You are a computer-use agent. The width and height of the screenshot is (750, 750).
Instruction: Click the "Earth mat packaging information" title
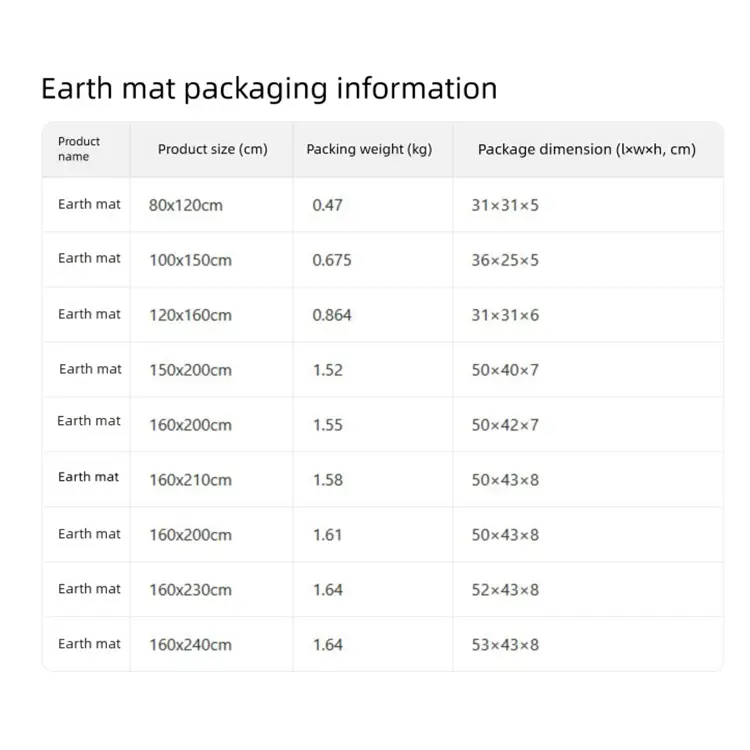tap(269, 88)
